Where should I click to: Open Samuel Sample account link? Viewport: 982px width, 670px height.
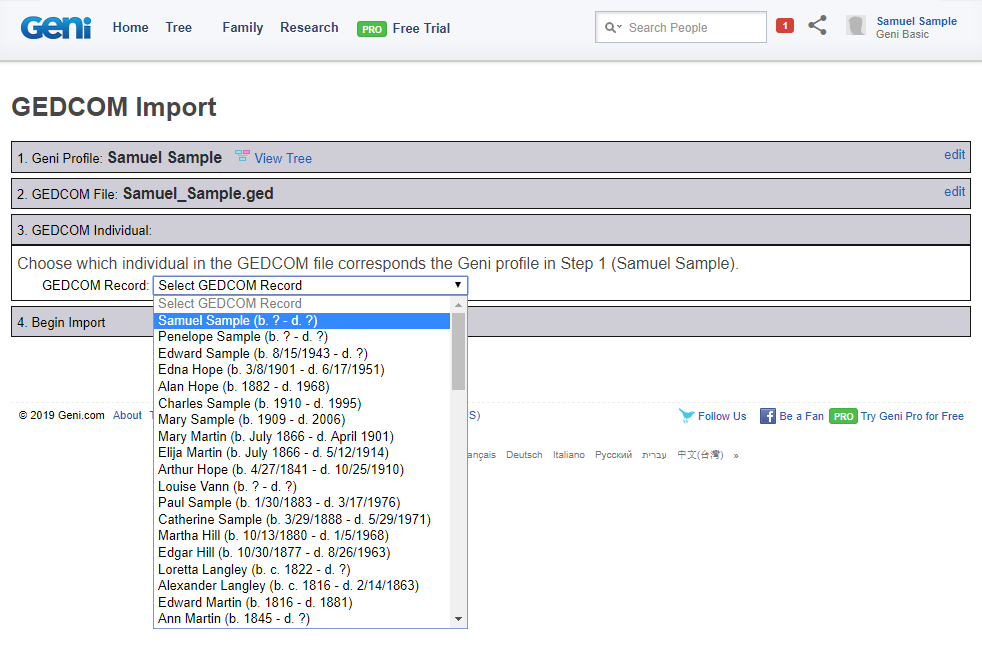point(916,21)
